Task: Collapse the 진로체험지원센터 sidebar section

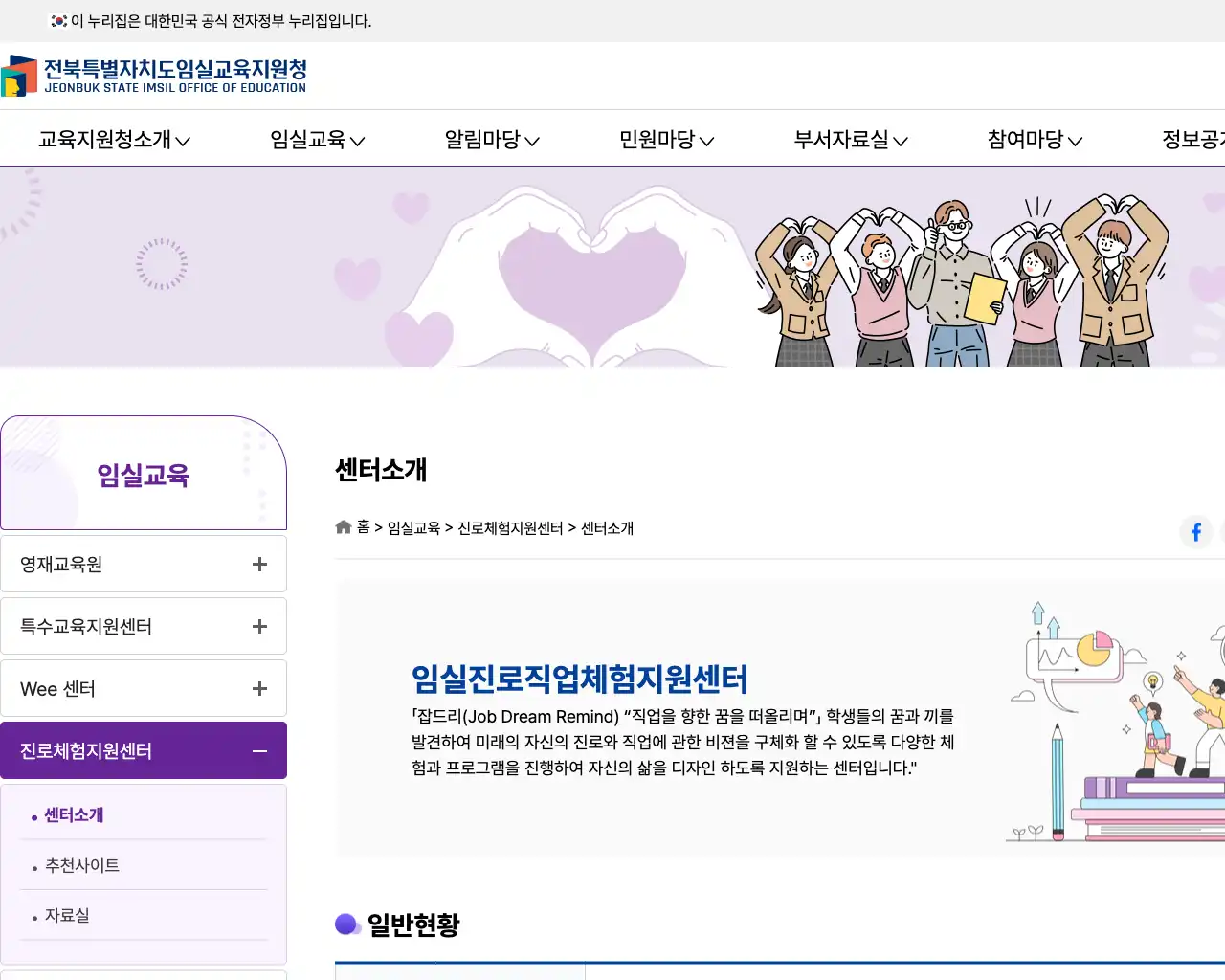Action: pos(258,750)
